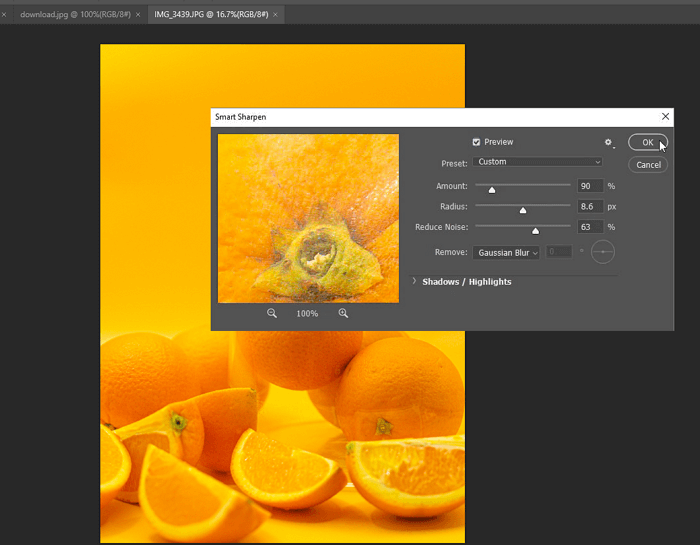Open the Smart Sharpen gear settings menu
The width and height of the screenshot is (700, 545).
point(608,143)
